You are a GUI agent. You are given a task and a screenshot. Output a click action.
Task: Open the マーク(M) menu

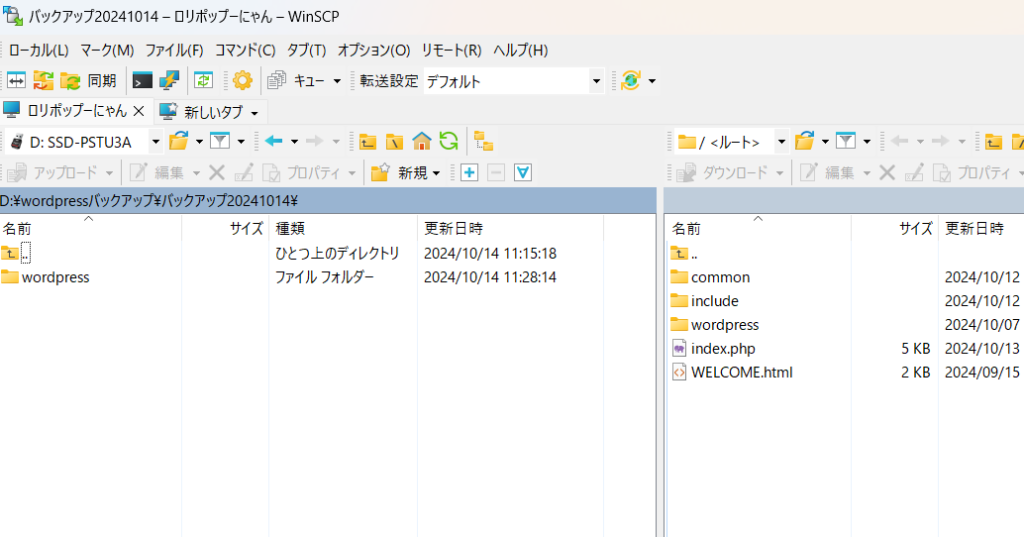[107, 50]
